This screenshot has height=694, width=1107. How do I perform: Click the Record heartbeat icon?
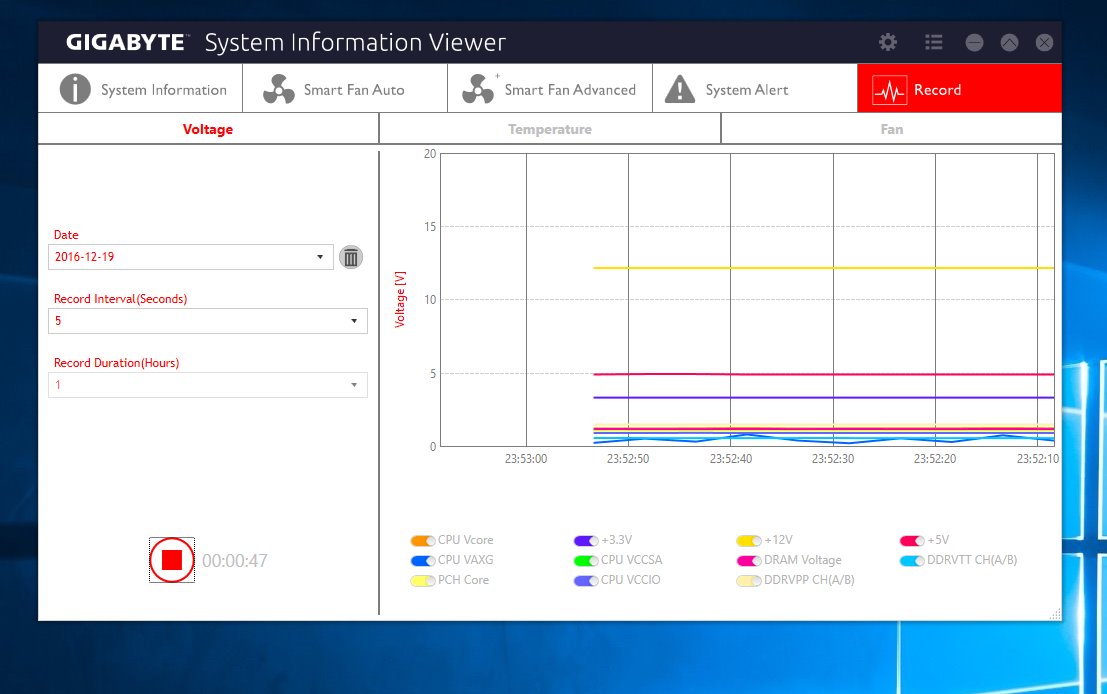pos(889,90)
